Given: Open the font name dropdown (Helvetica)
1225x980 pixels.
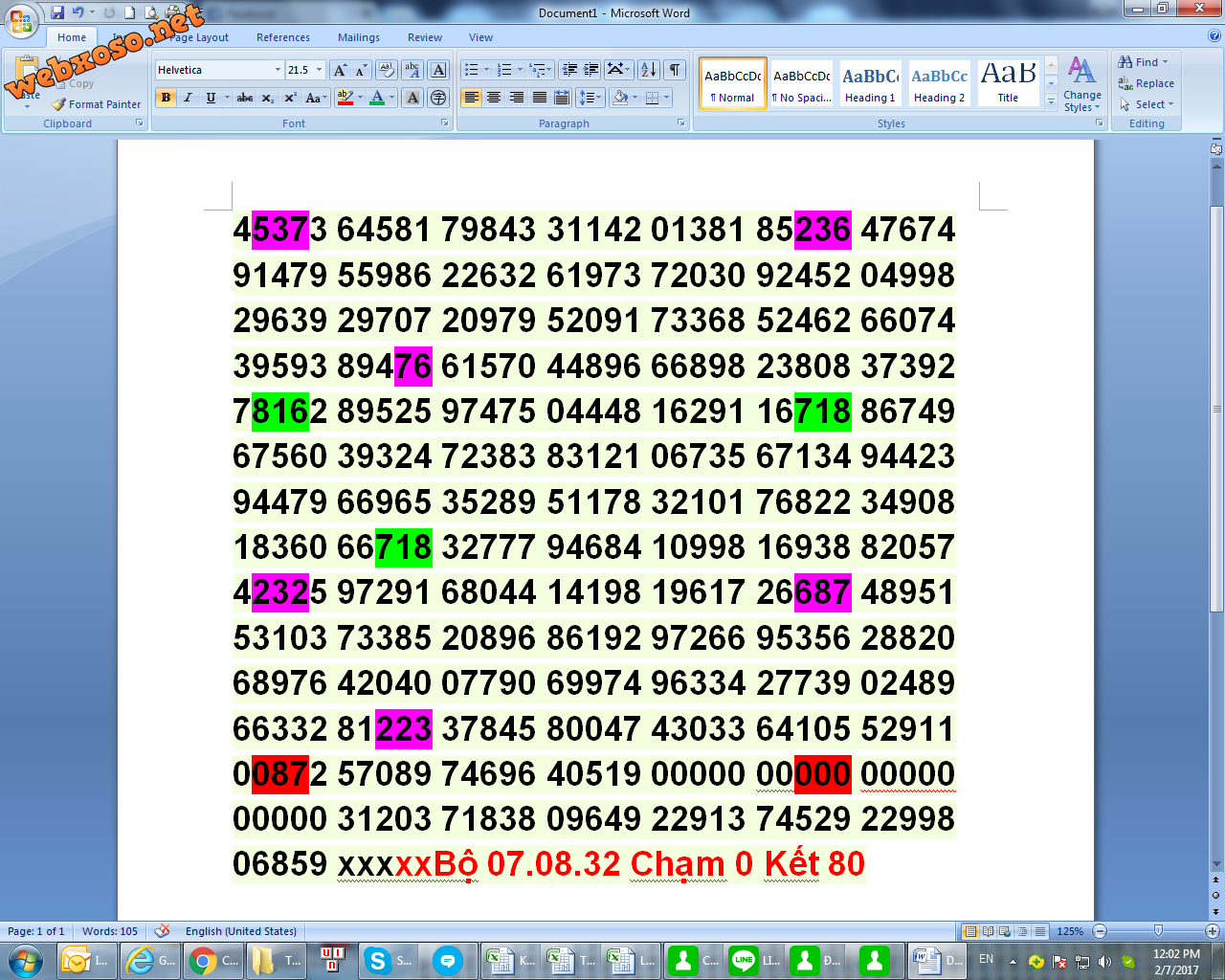Looking at the screenshot, I should (x=278, y=70).
